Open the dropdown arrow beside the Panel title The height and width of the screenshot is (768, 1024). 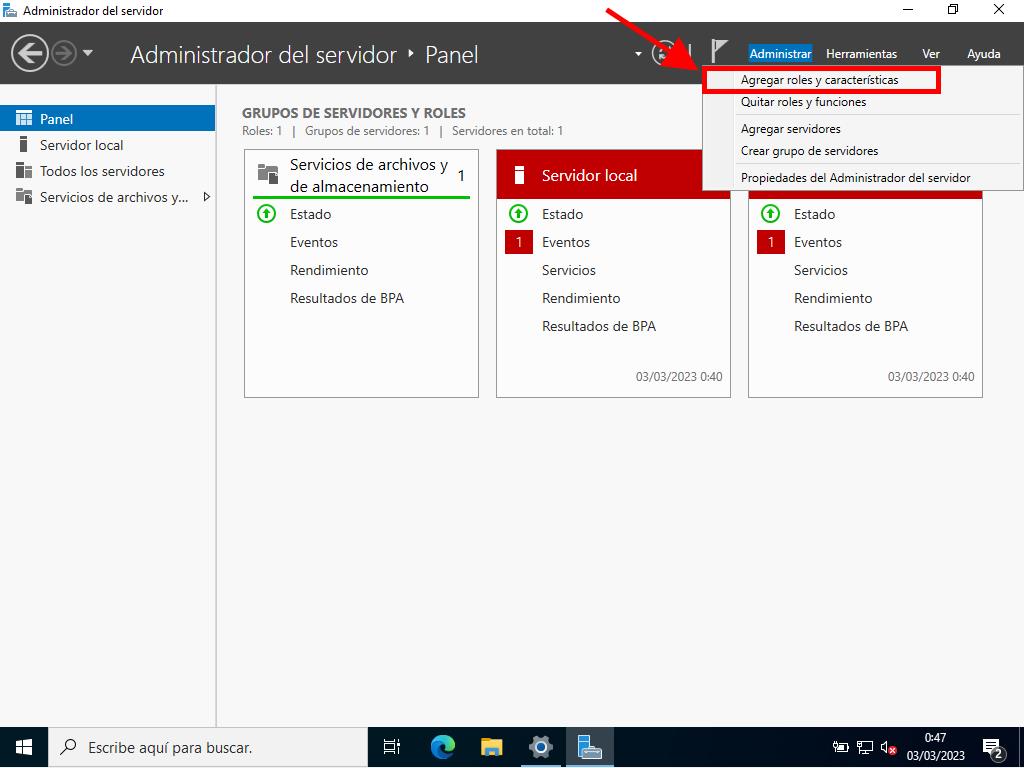pyautogui.click(x=638, y=54)
